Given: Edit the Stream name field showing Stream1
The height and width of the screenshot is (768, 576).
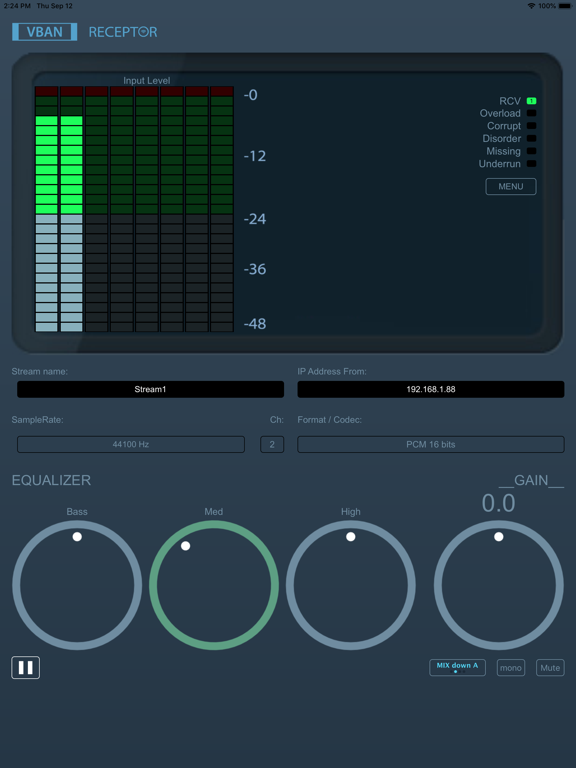Looking at the screenshot, I should (150, 389).
